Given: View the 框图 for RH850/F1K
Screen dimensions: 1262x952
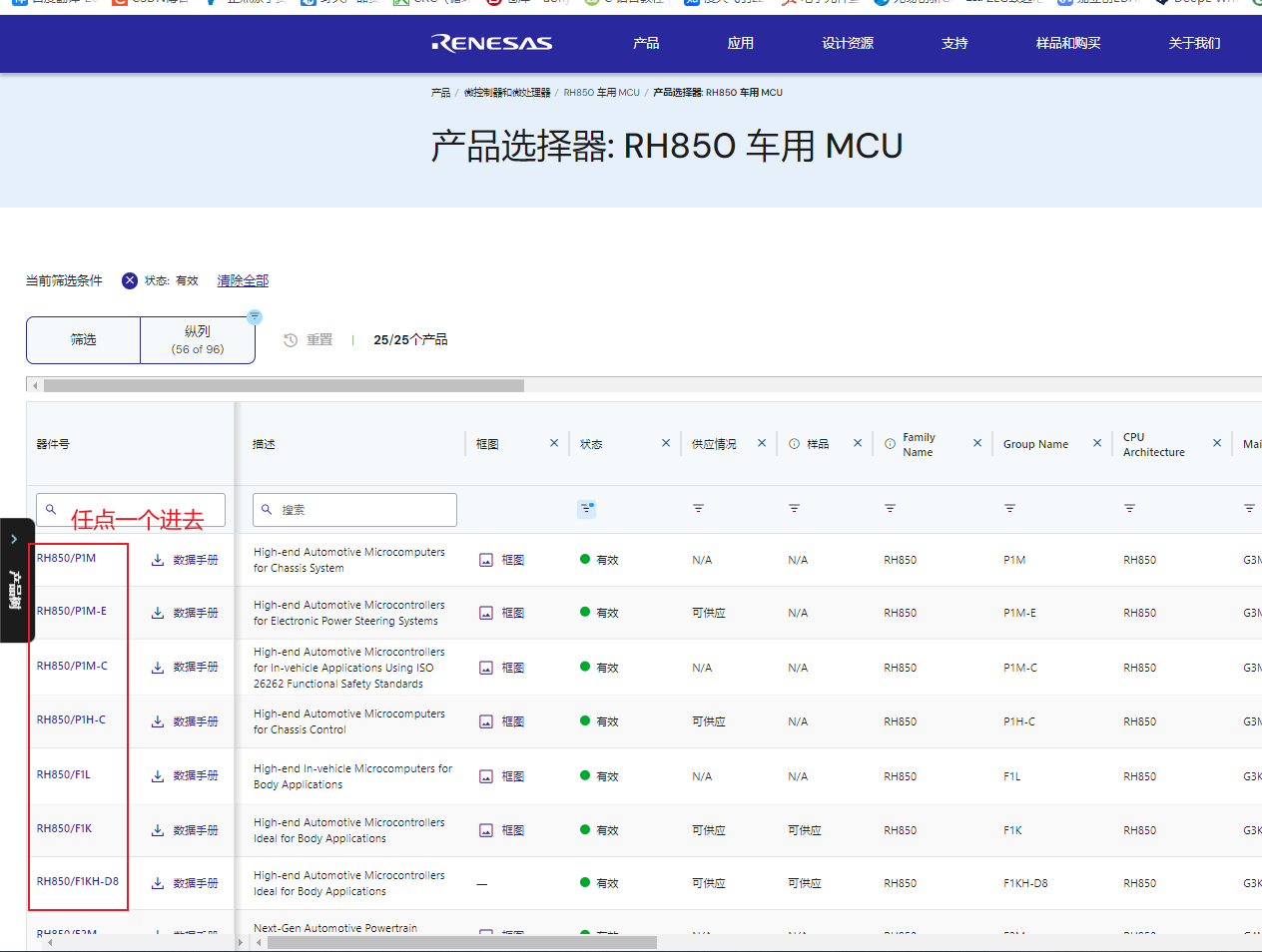Looking at the screenshot, I should point(501,830).
